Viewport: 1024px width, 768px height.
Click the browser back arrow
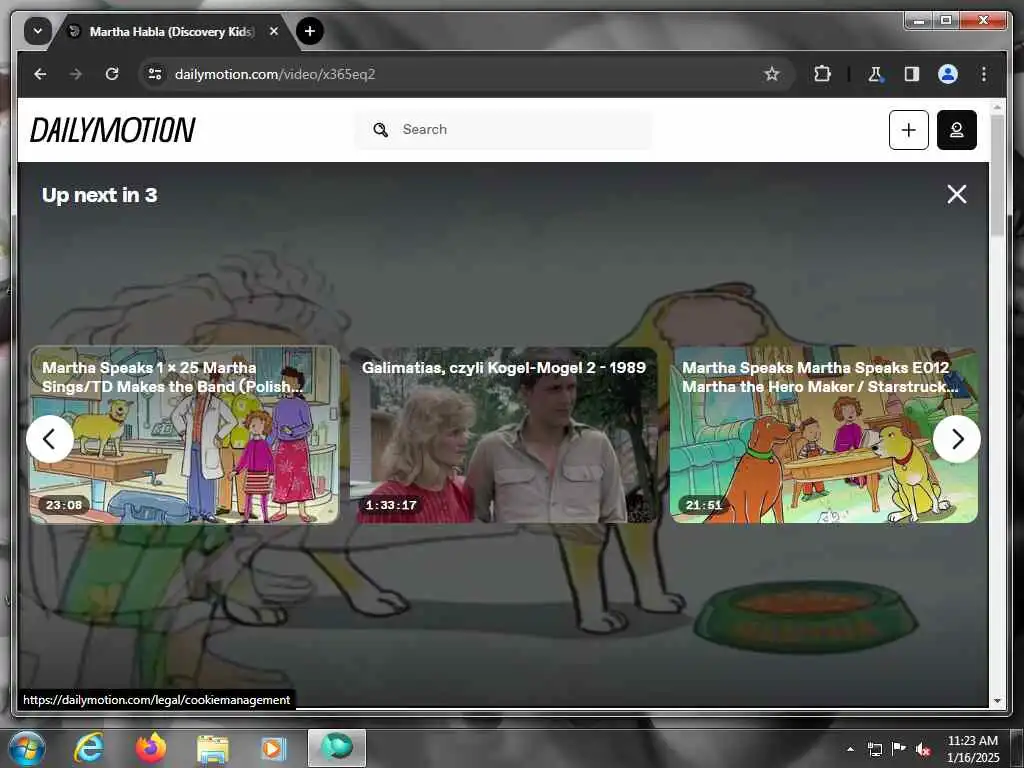pos(40,74)
